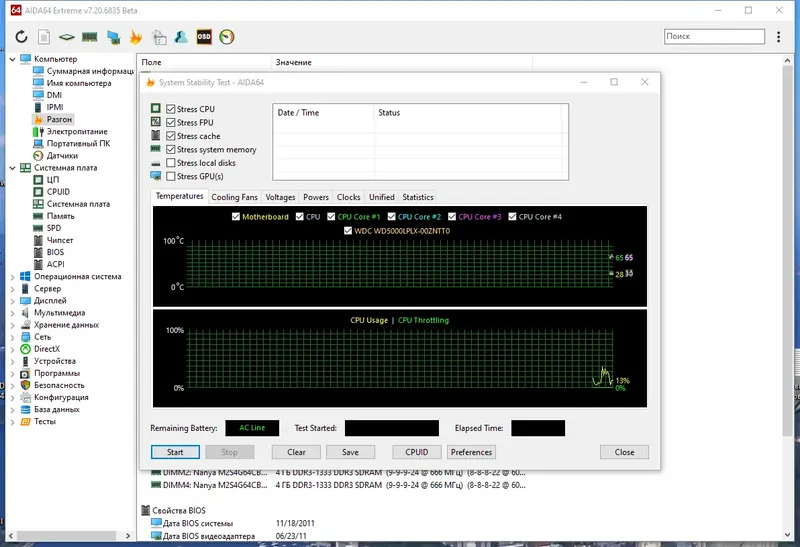Switch to Voltages tab
This screenshot has width=800, height=547.
(x=280, y=197)
